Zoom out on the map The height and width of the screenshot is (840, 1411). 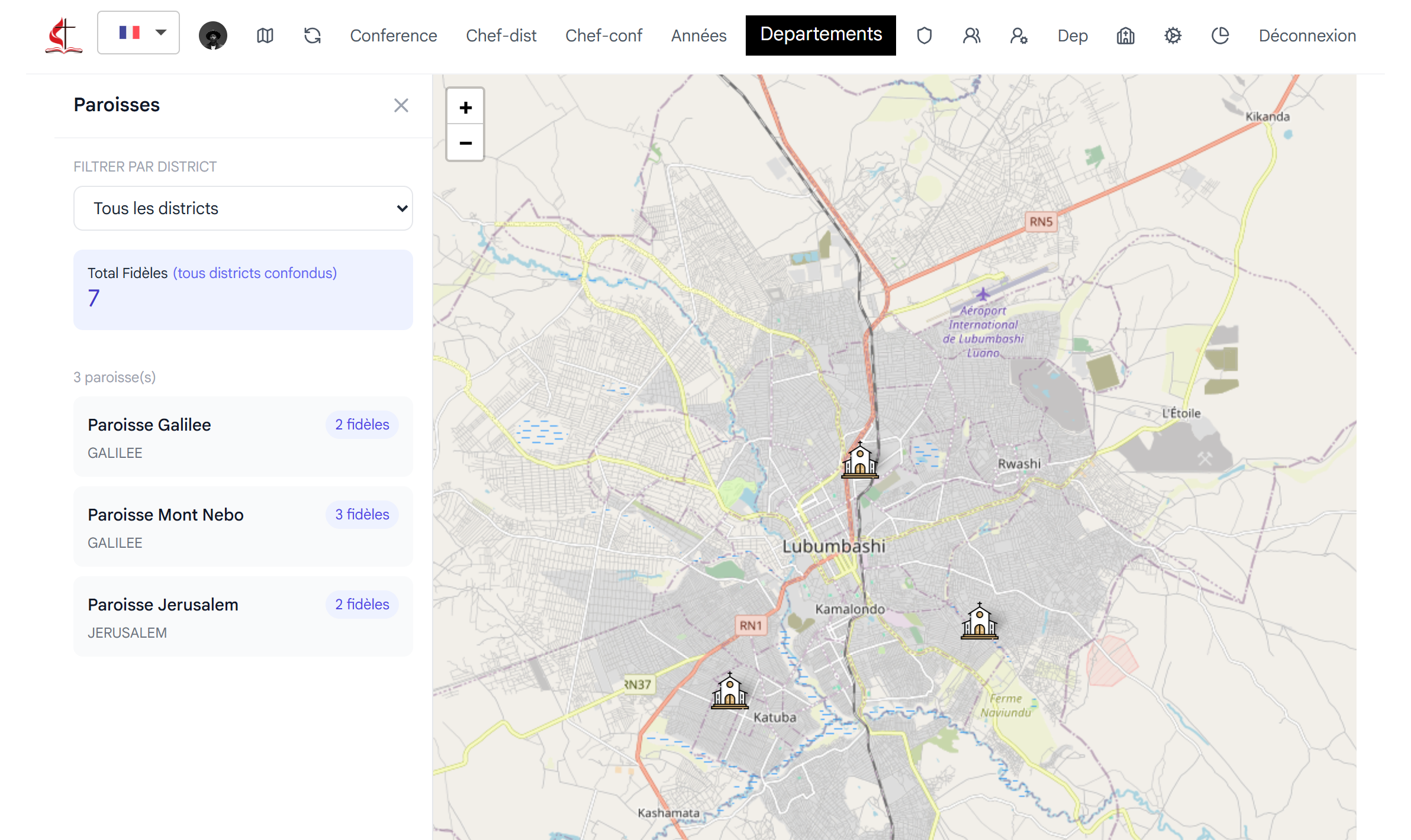[x=465, y=143]
